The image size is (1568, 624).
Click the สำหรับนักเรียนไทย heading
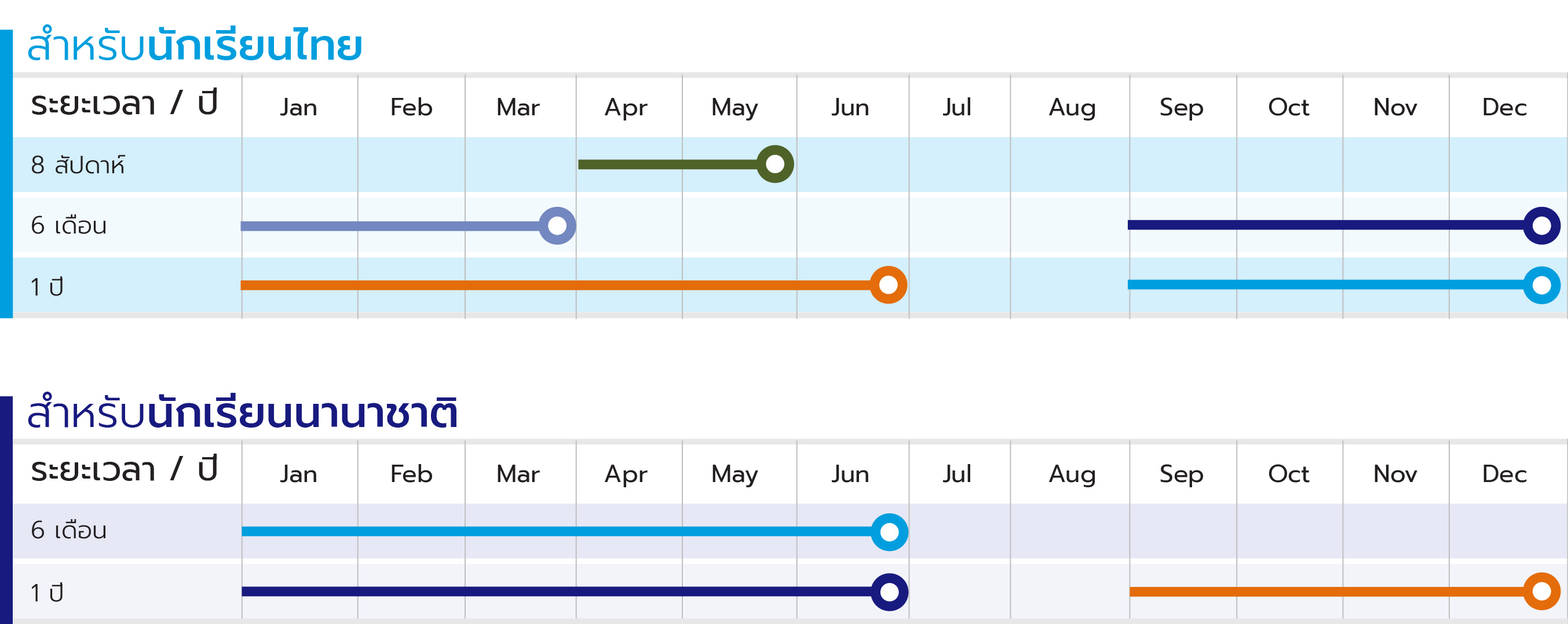coord(195,46)
